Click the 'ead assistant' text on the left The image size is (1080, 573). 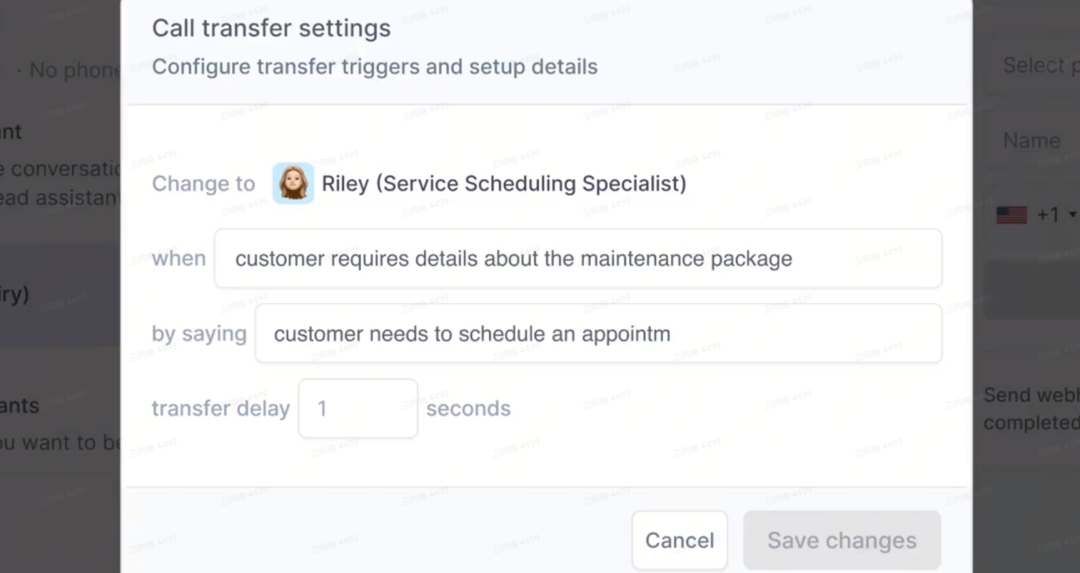tap(60, 198)
